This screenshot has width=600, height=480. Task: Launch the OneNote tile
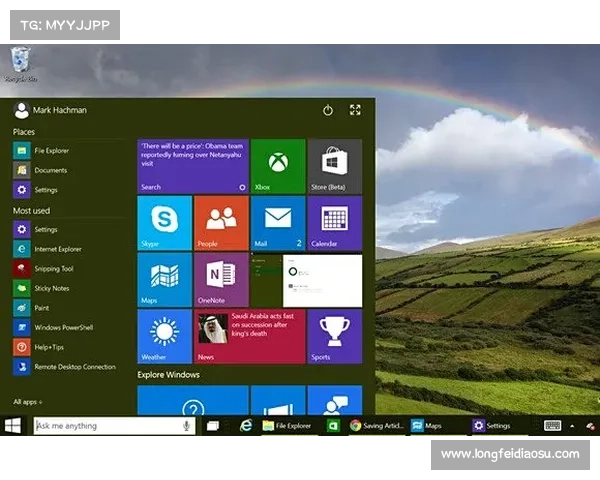(221, 280)
